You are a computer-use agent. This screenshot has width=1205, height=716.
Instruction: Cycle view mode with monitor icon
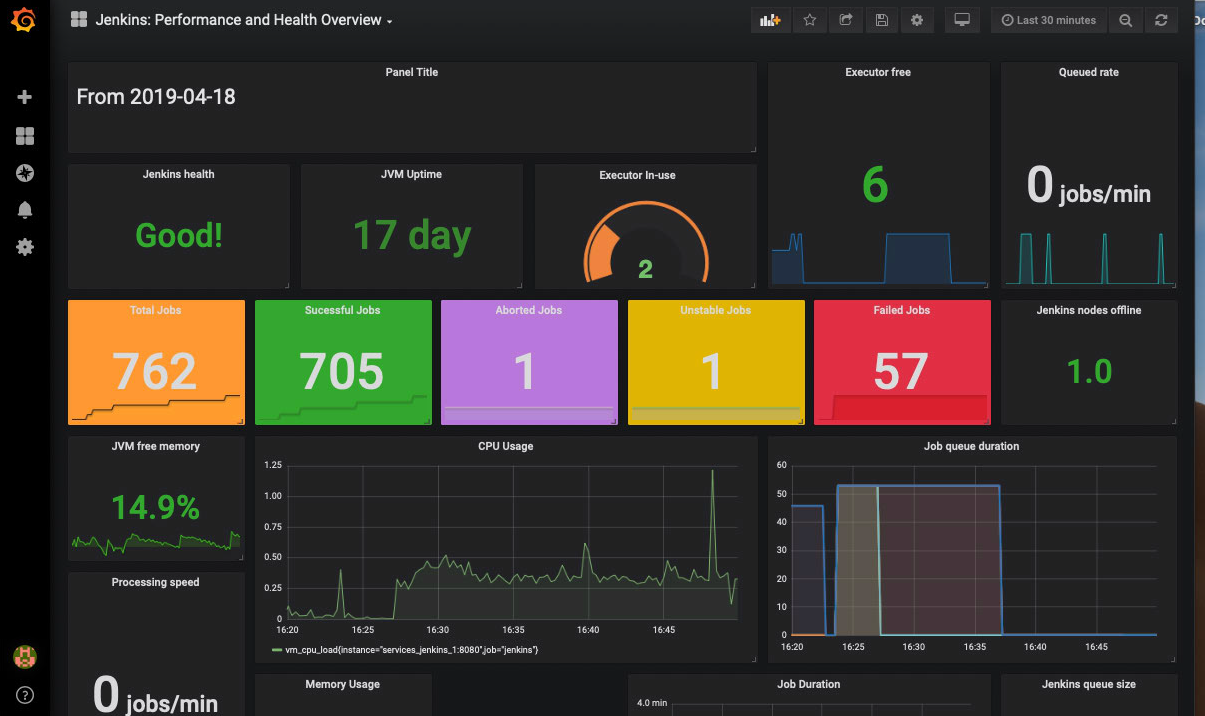962,20
